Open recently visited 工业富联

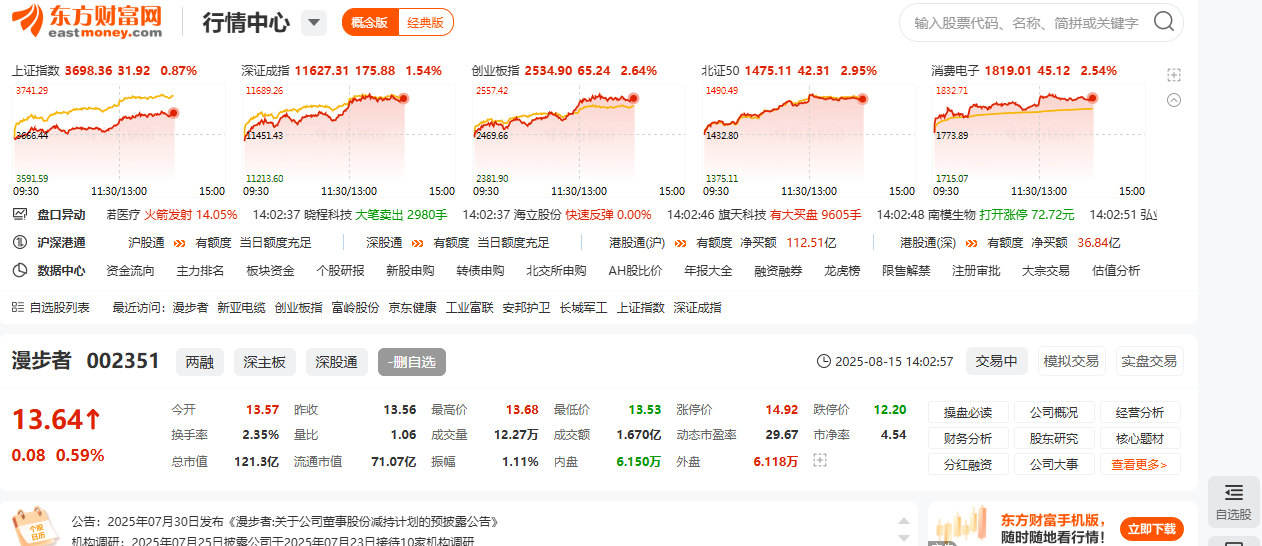469,307
